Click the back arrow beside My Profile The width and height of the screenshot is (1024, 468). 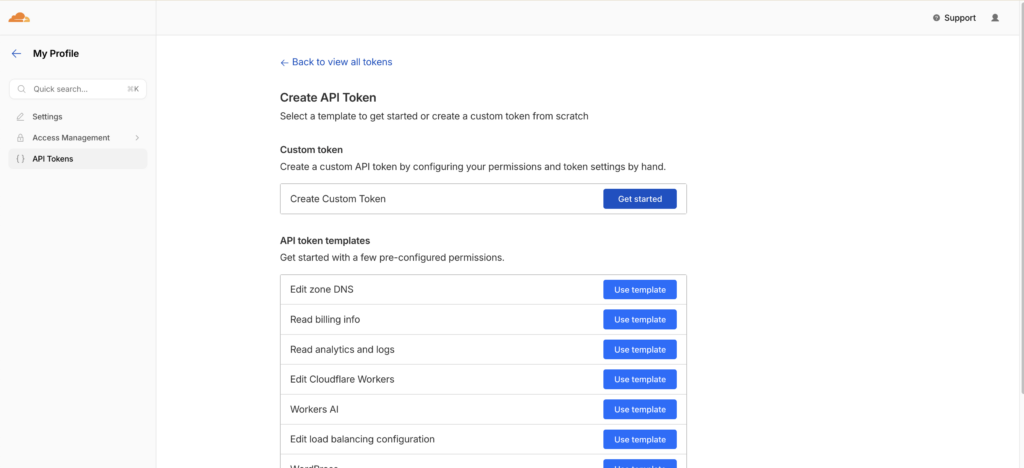point(16,54)
